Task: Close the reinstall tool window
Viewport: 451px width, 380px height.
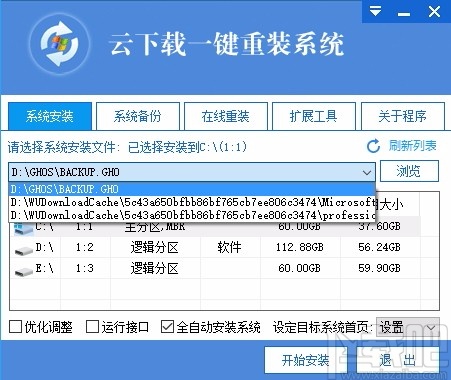Action: 434,12
